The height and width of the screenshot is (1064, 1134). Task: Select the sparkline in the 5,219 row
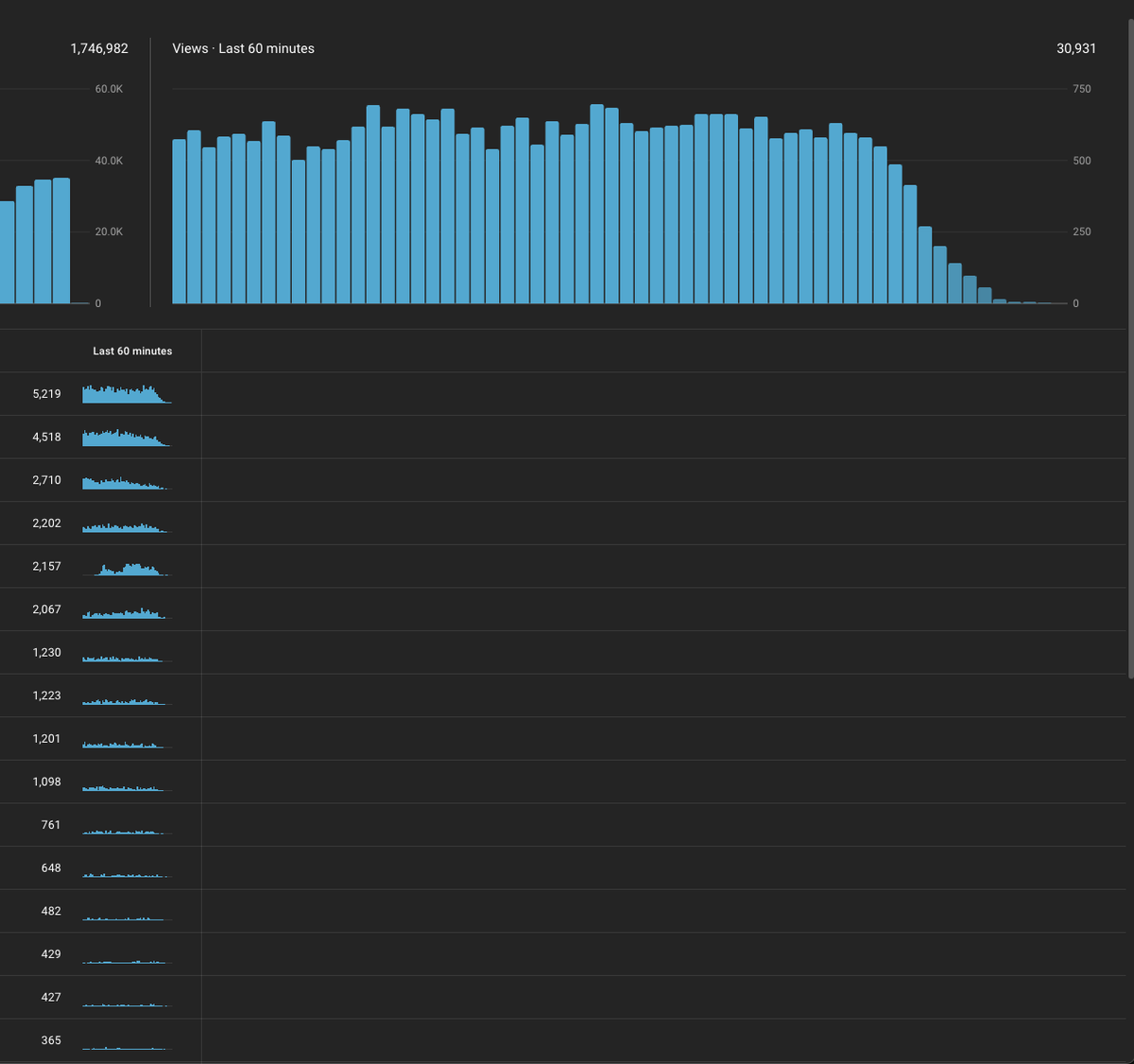(x=127, y=394)
